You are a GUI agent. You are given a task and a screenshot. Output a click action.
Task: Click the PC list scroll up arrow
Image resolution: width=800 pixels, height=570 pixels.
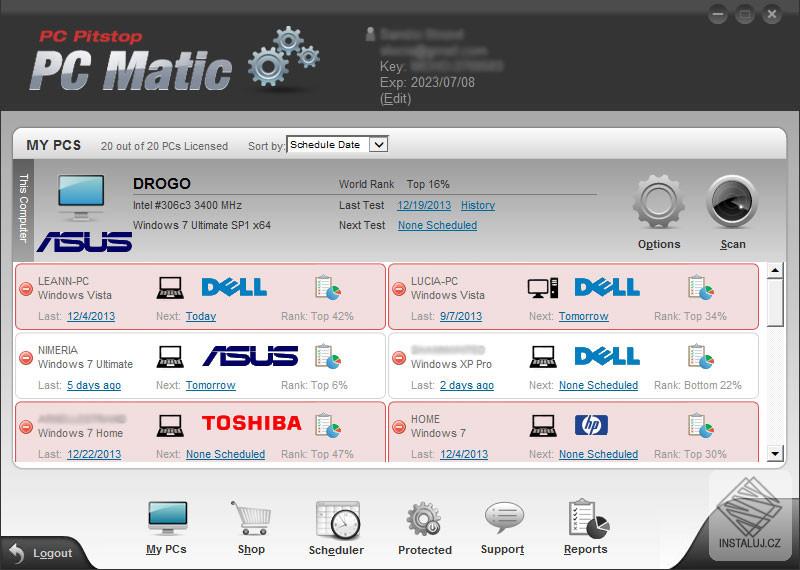(775, 270)
